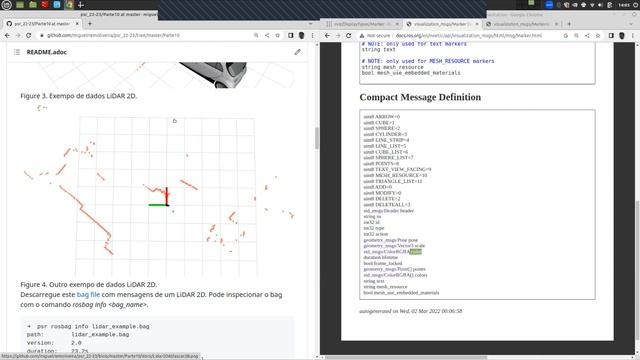Reload the GitHub page

[x=29, y=36]
